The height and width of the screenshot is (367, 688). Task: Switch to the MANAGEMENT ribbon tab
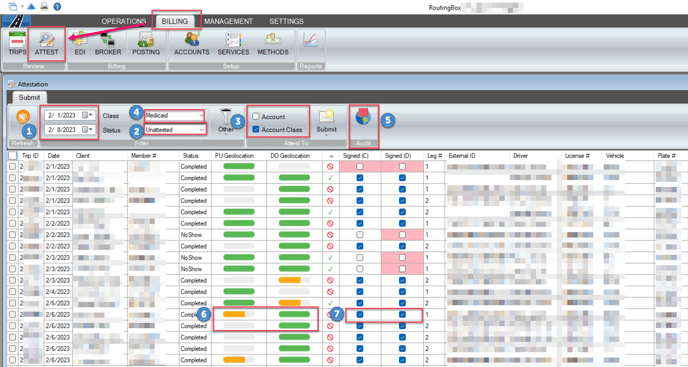tap(228, 21)
